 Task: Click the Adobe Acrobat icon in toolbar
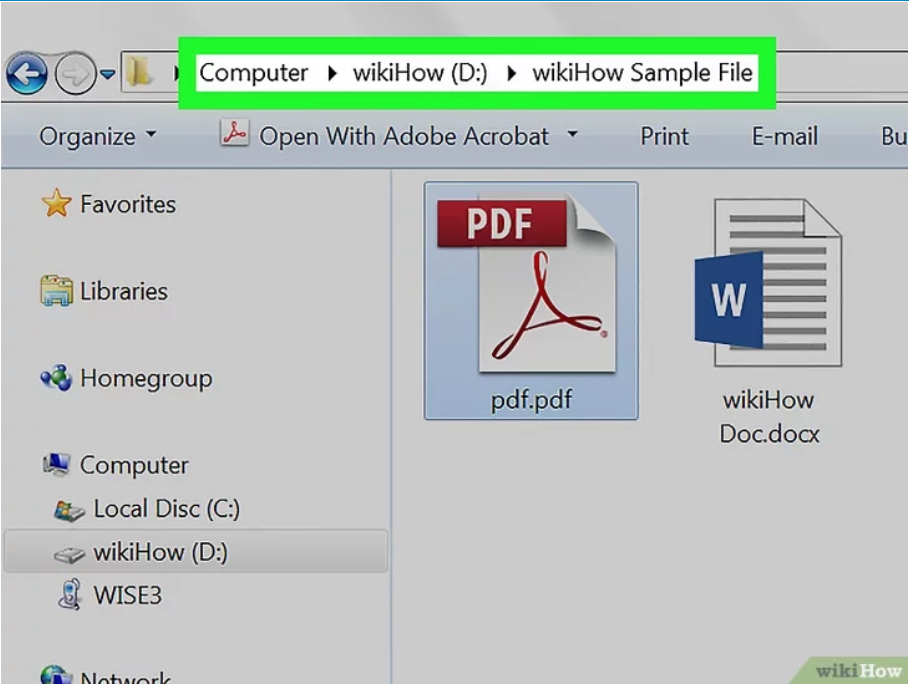(x=235, y=134)
